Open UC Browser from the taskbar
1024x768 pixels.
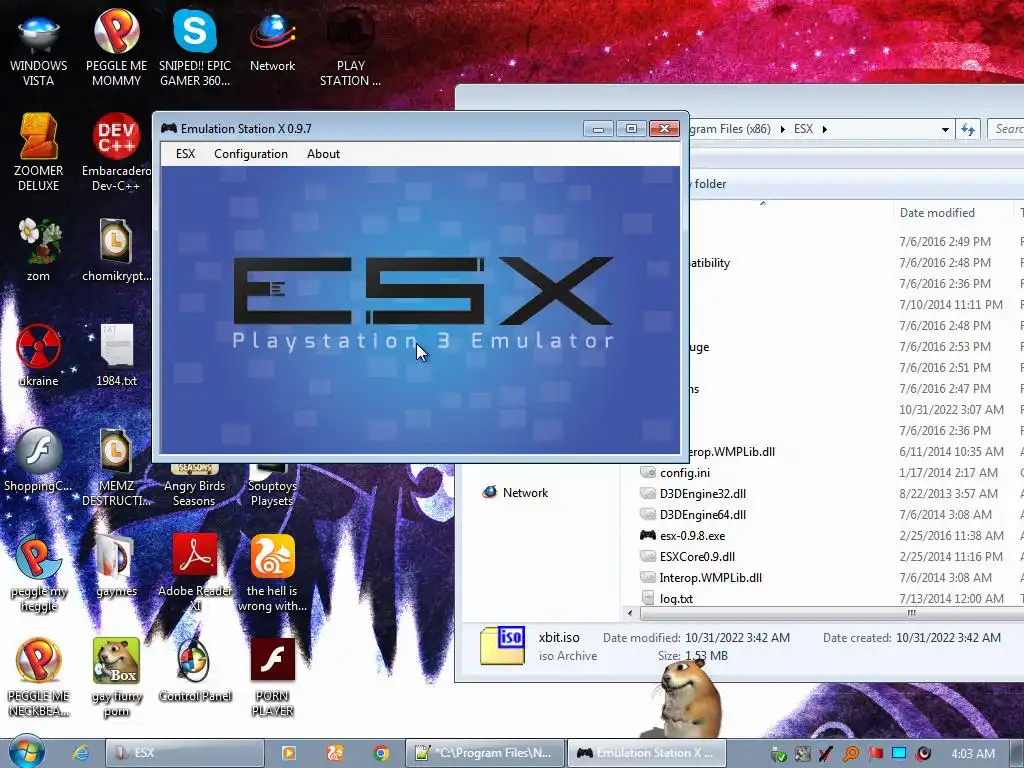tap(335, 753)
